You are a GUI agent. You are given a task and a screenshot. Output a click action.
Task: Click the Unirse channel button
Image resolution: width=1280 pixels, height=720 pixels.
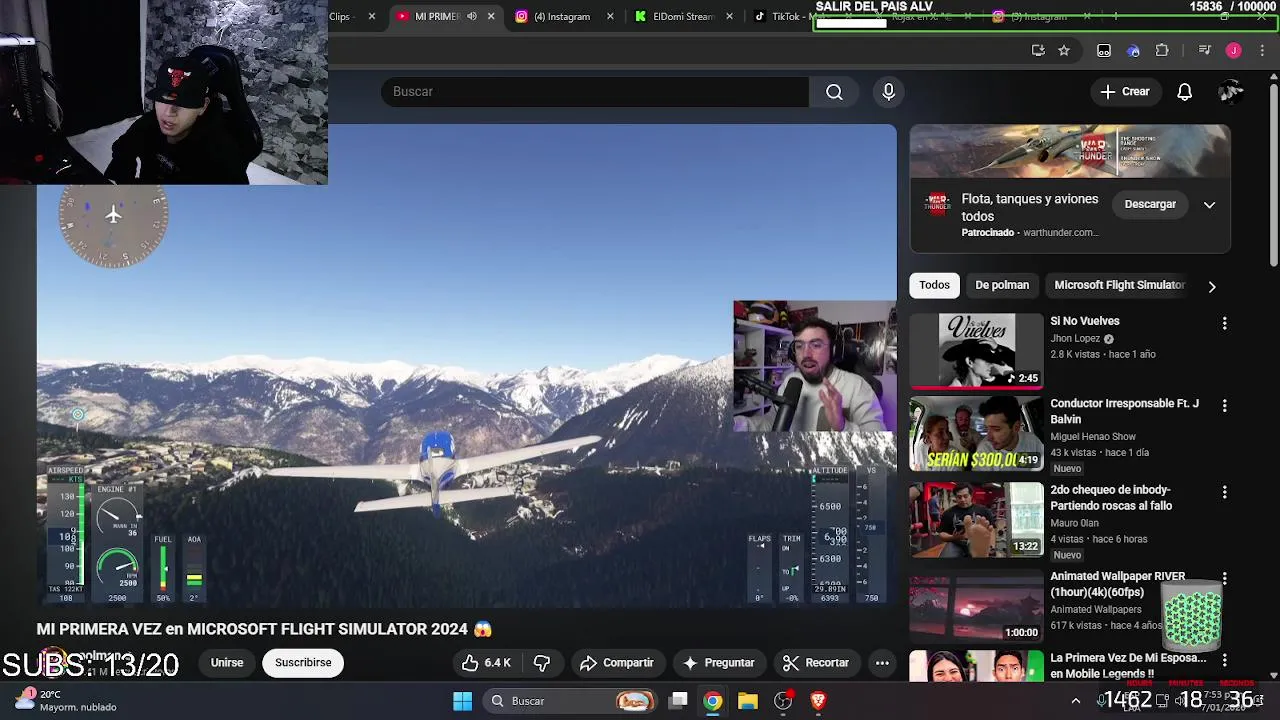pos(227,663)
